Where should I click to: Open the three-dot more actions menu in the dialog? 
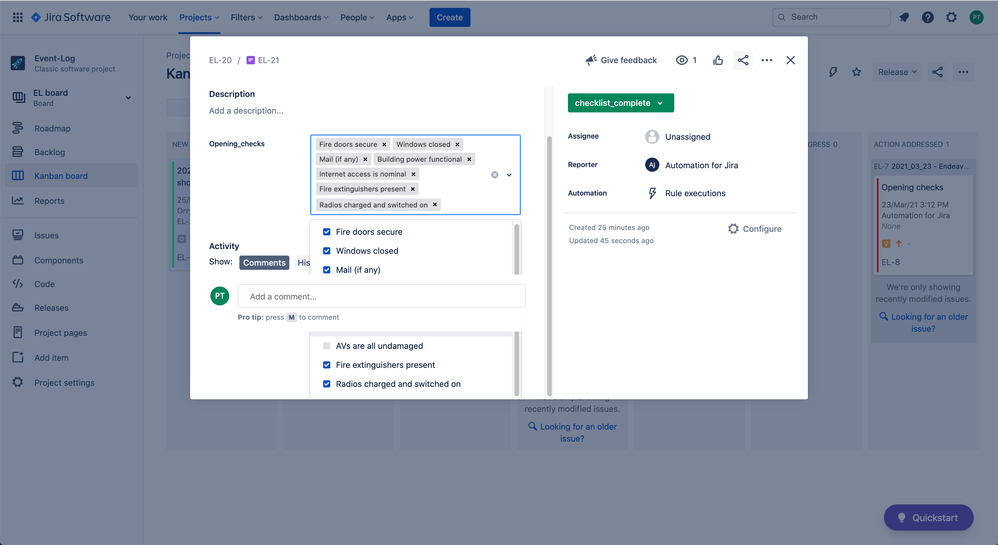coord(767,60)
